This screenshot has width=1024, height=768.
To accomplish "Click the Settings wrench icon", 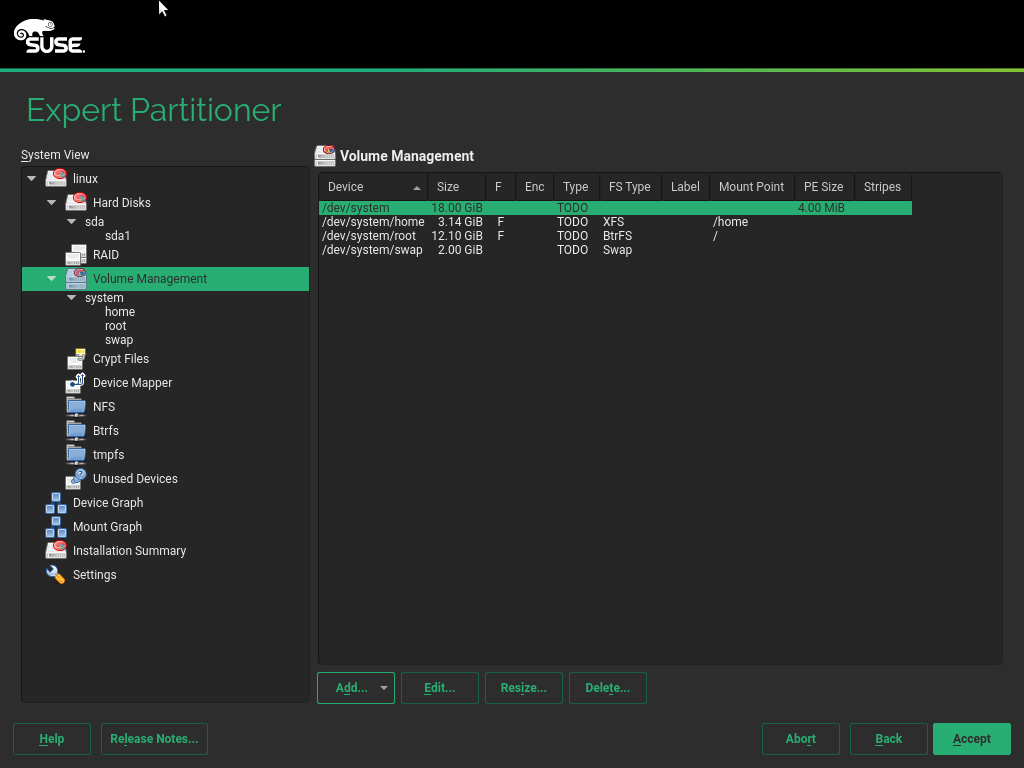I will (x=56, y=575).
